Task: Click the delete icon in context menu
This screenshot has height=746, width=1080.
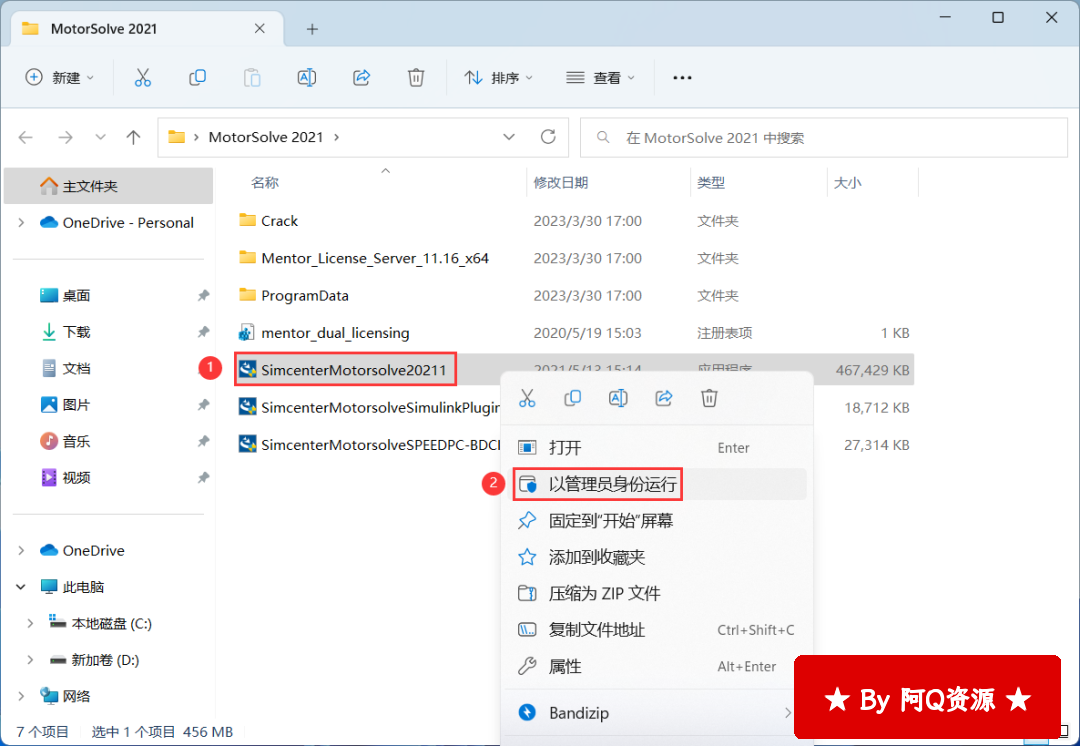Action: point(709,398)
